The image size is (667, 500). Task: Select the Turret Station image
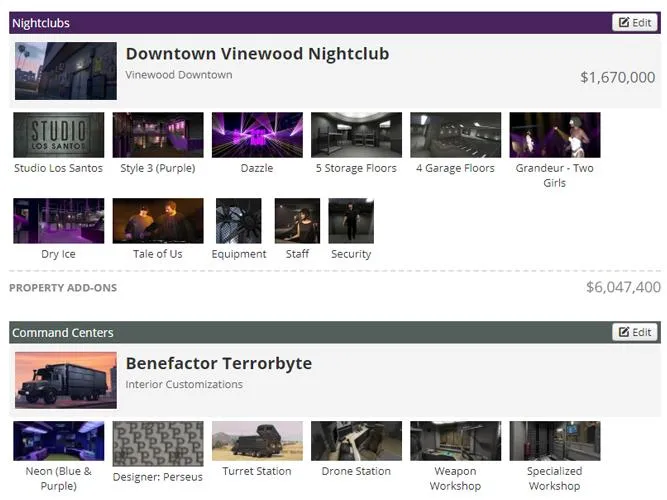click(x=257, y=441)
